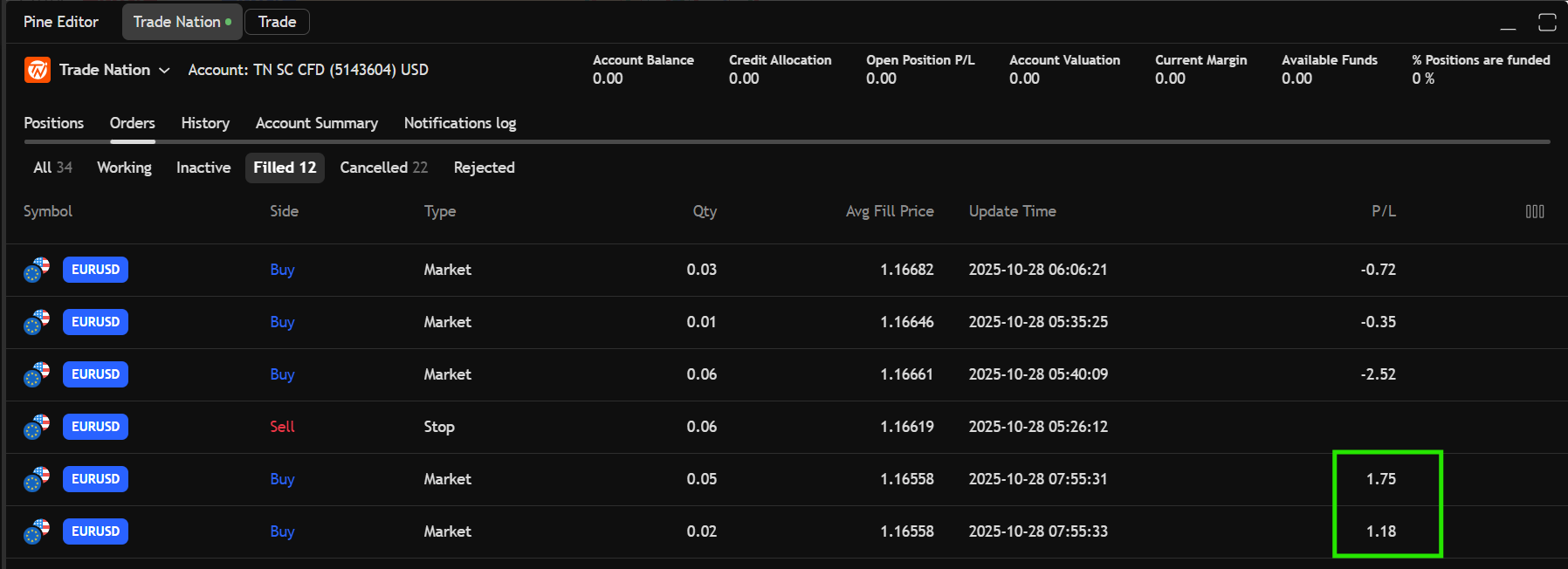Sort by the Update Time column header

click(1012, 211)
